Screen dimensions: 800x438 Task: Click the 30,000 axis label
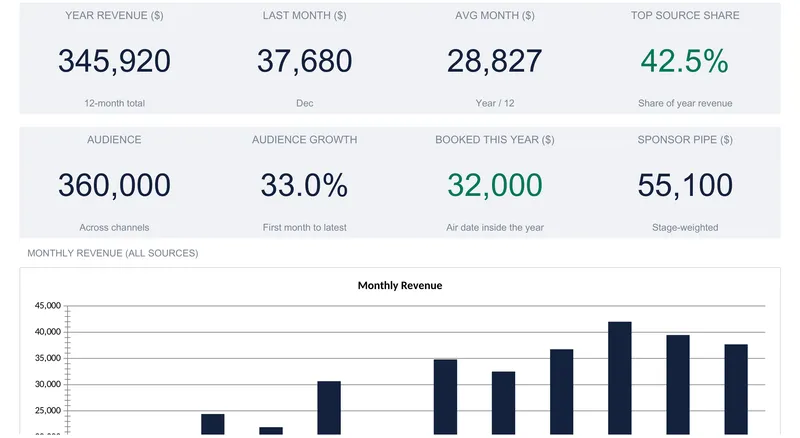click(x=47, y=384)
